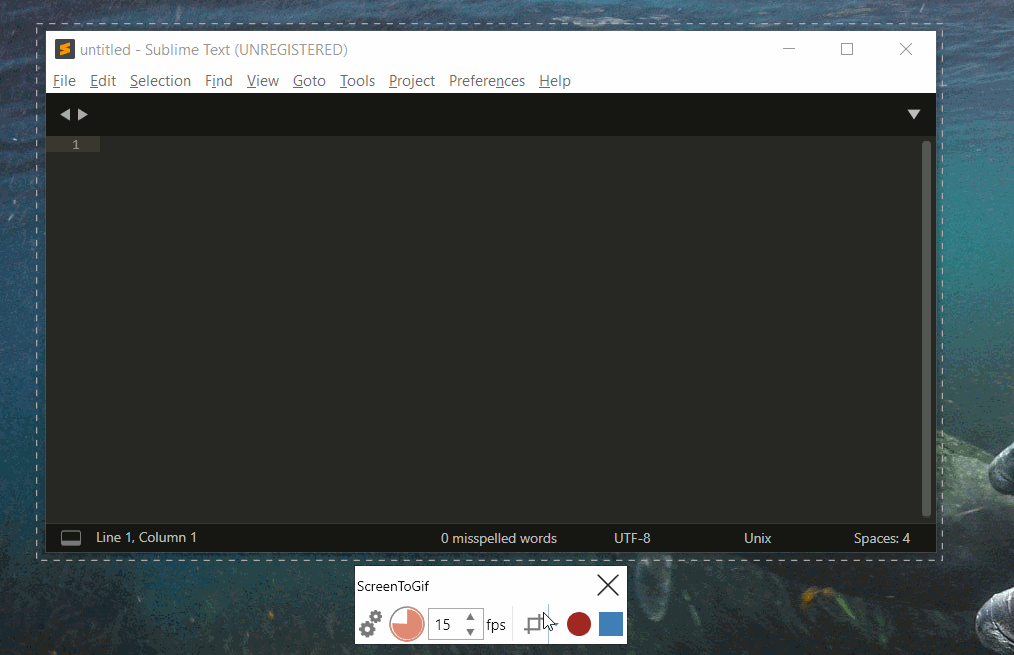Click the Sublime Text window title text
Screen dimensions: 1014x655
214,50
